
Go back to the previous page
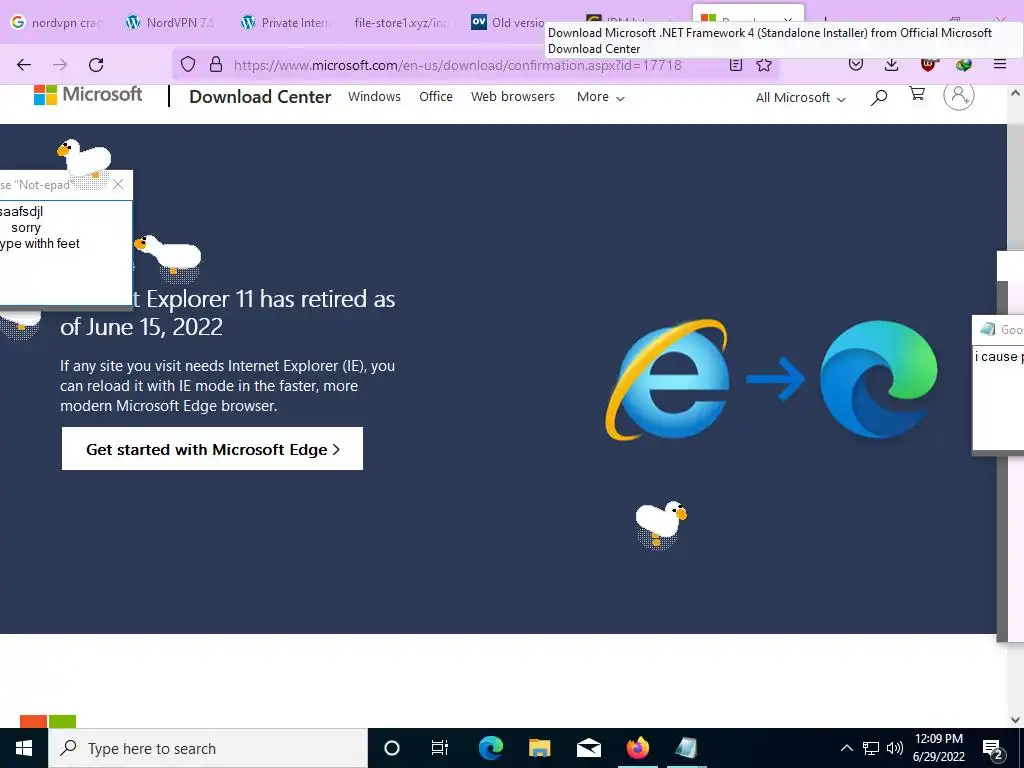(x=24, y=65)
